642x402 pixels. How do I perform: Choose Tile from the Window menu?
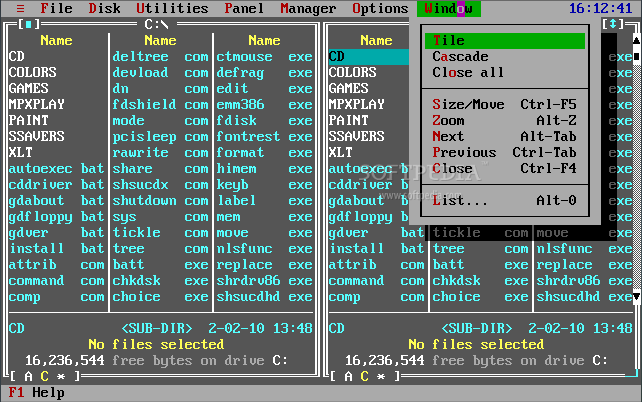tap(505, 40)
